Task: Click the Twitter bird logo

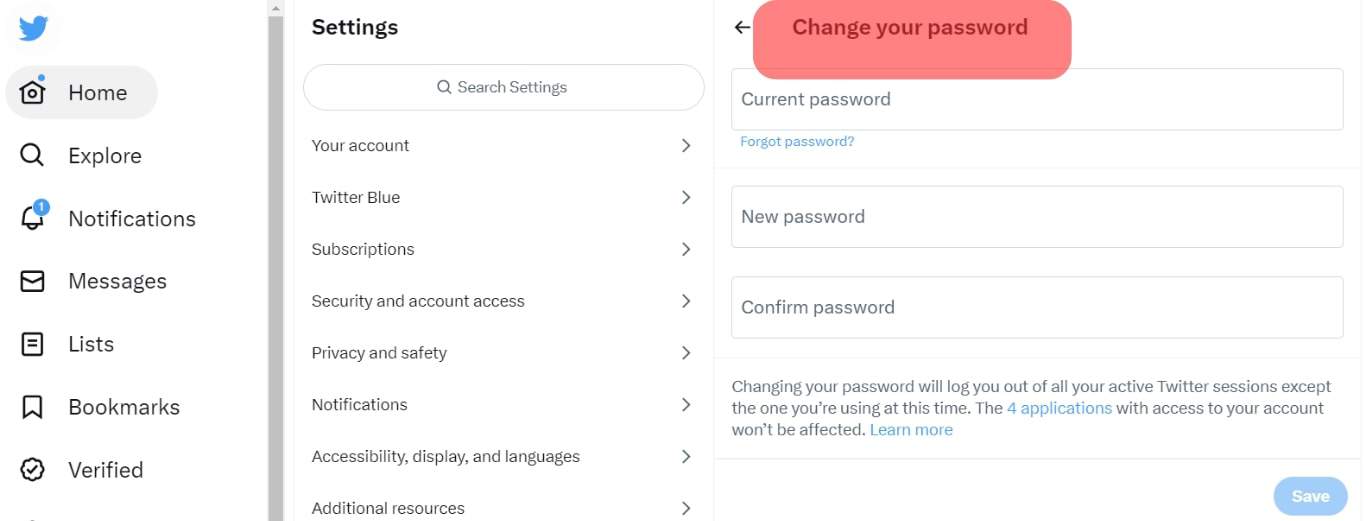Action: (x=33, y=28)
